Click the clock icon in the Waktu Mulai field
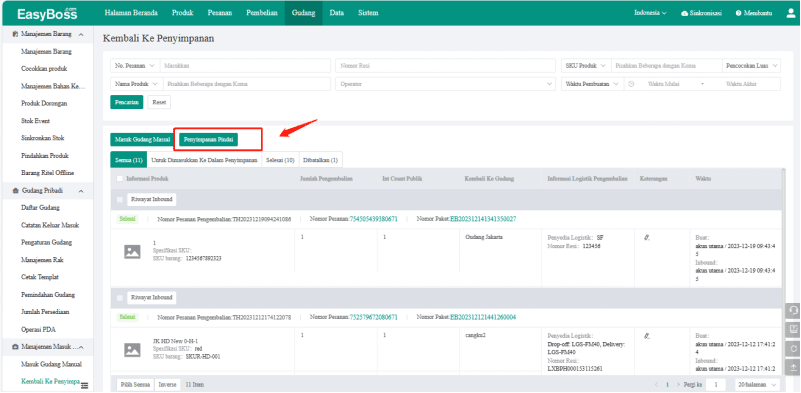Screen dimensions: 801x393 click(x=631, y=84)
